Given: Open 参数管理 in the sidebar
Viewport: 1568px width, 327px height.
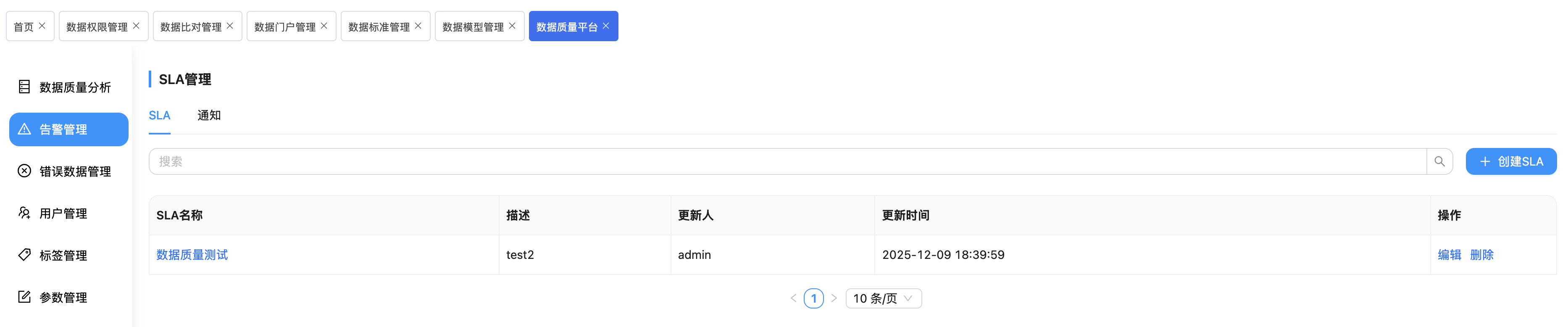Looking at the screenshot, I should point(63,297).
